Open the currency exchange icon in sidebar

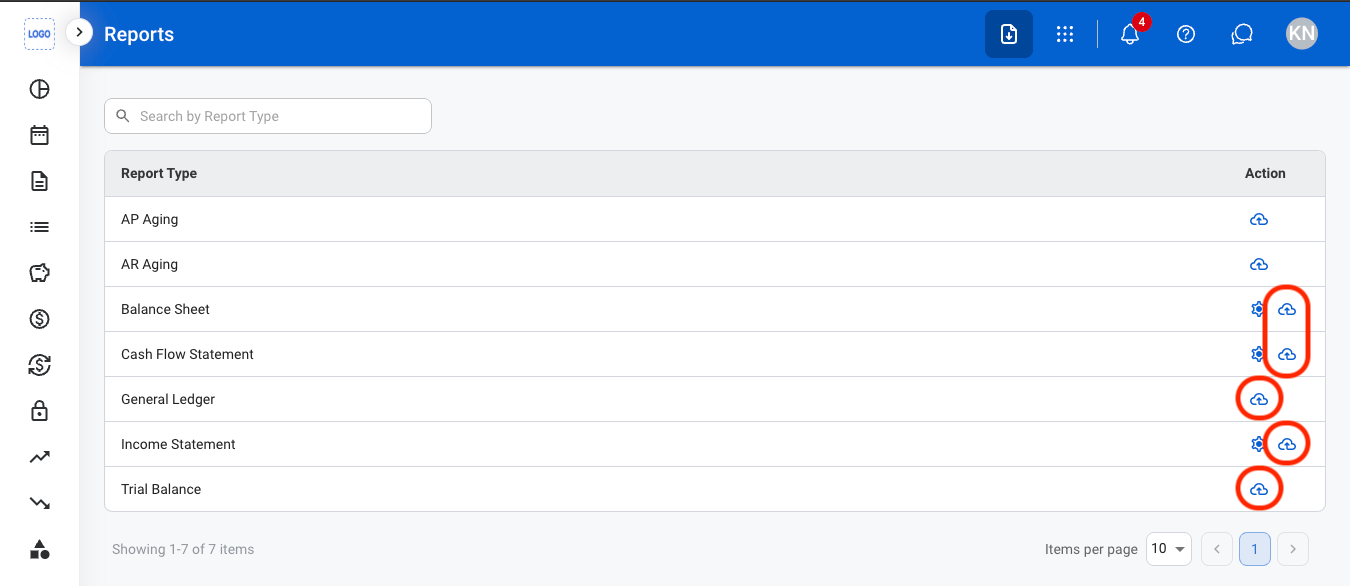(39, 365)
